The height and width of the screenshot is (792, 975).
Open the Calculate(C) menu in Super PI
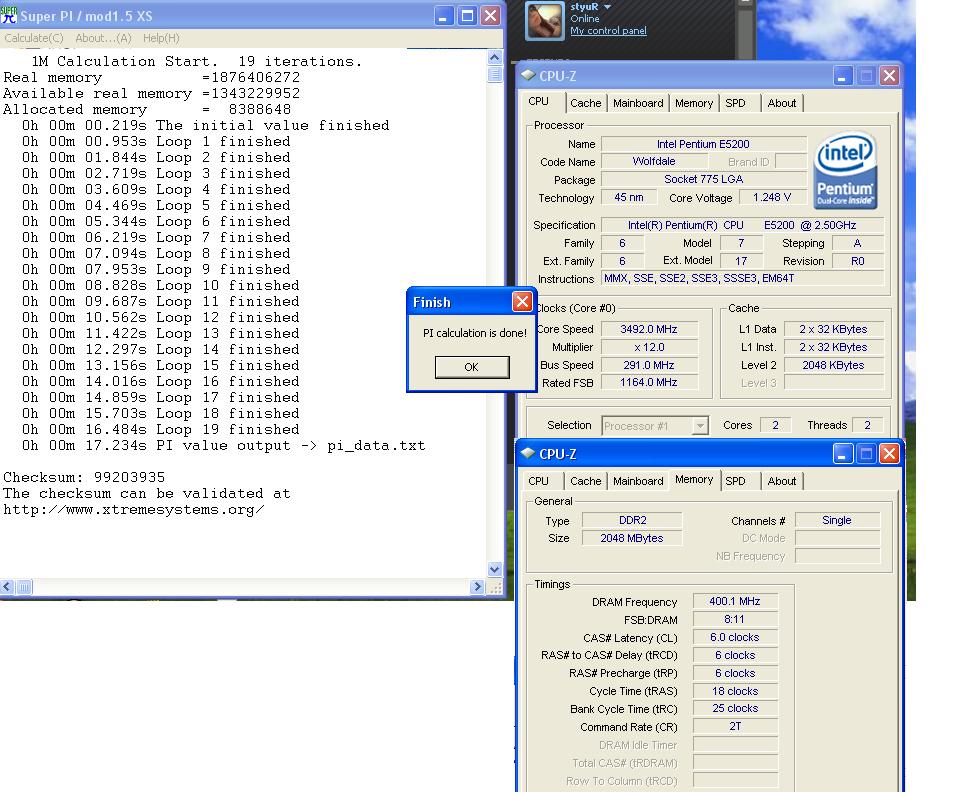(x=34, y=38)
